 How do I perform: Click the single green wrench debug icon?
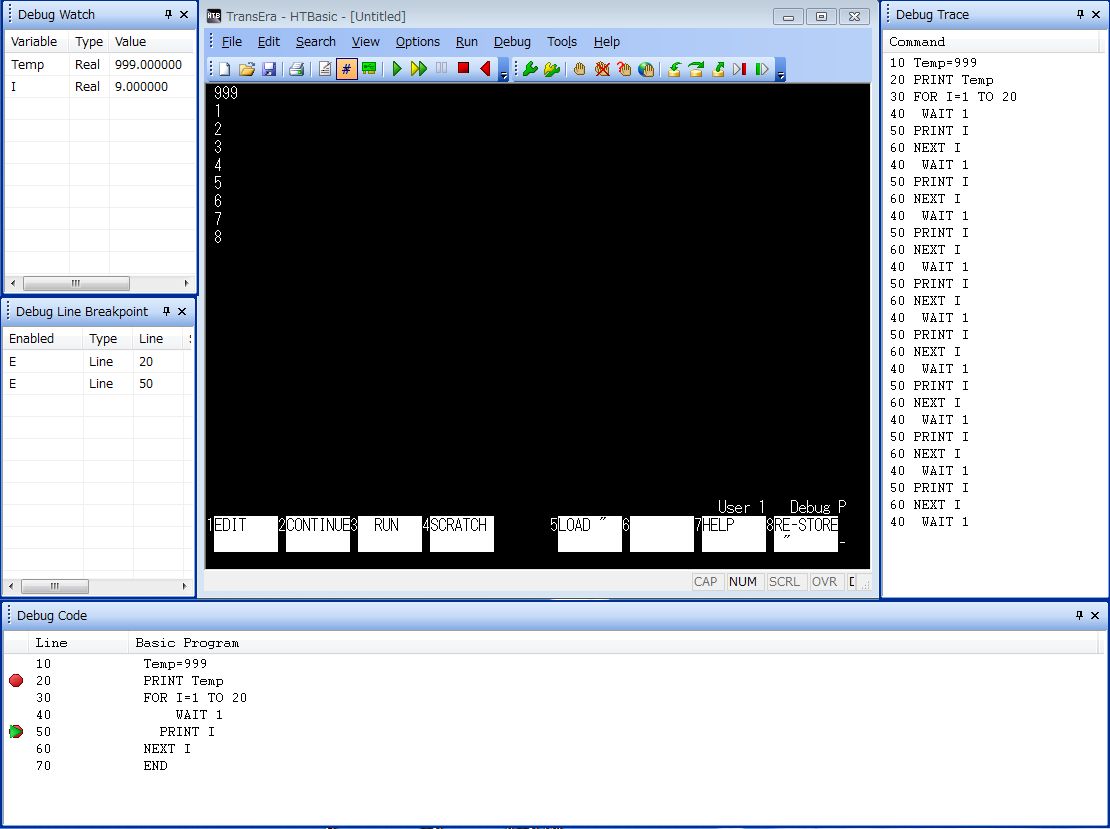click(x=530, y=69)
